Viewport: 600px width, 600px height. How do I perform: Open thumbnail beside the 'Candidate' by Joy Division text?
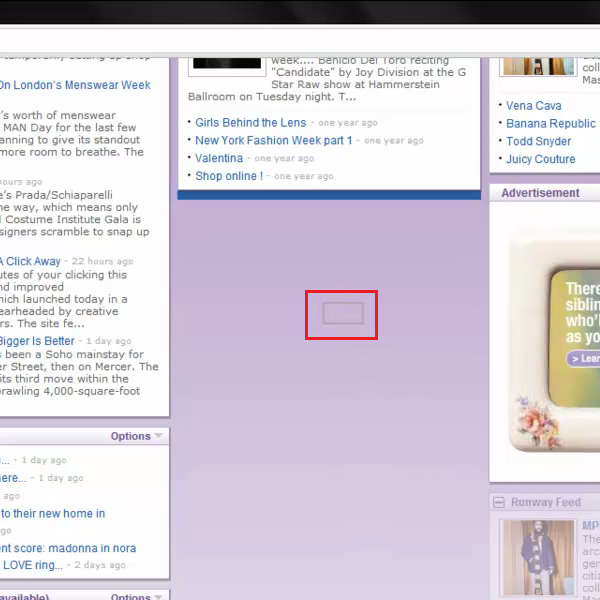click(x=227, y=65)
